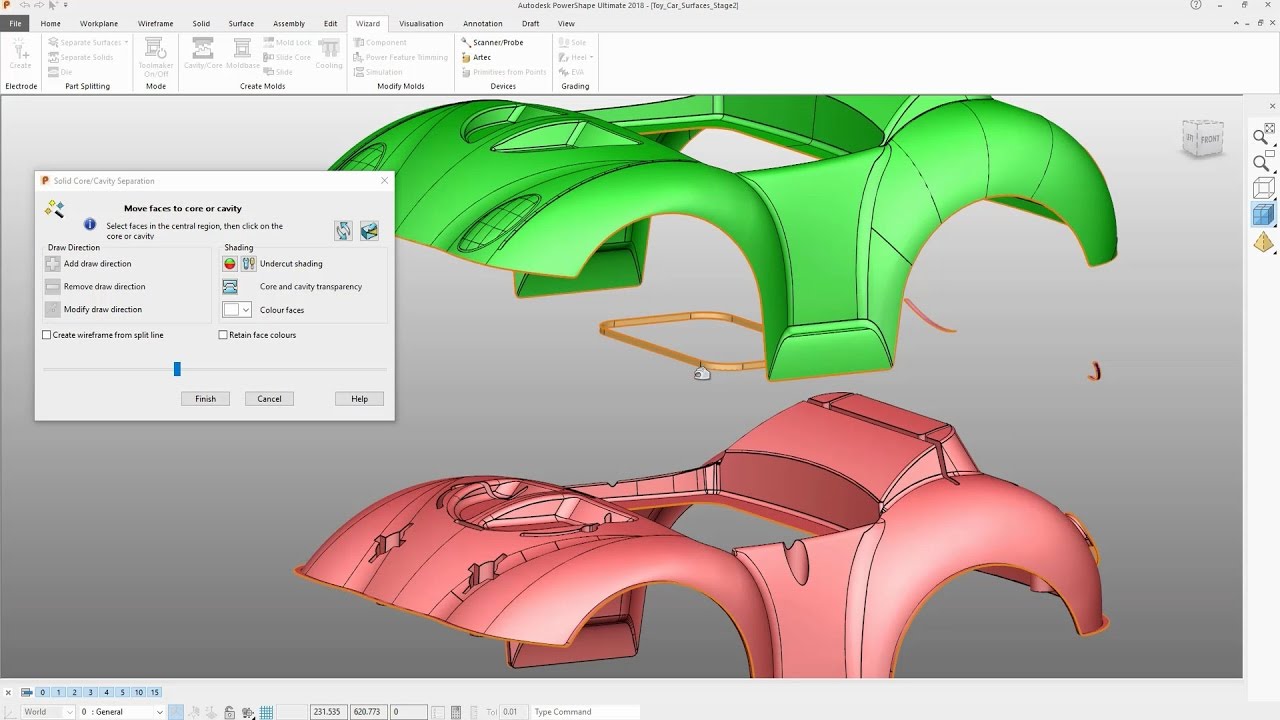The height and width of the screenshot is (720, 1280).
Task: Open the World workplane dropdown
Action: pyautogui.click(x=48, y=712)
